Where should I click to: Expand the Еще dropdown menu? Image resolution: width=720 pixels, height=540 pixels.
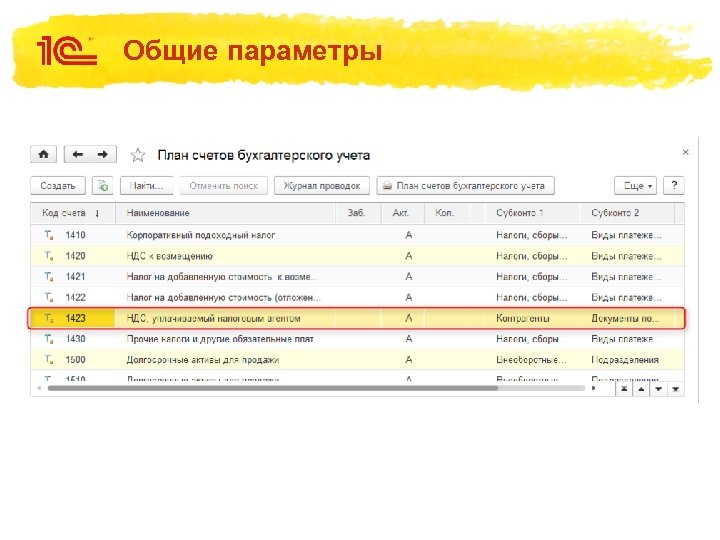pyautogui.click(x=636, y=186)
